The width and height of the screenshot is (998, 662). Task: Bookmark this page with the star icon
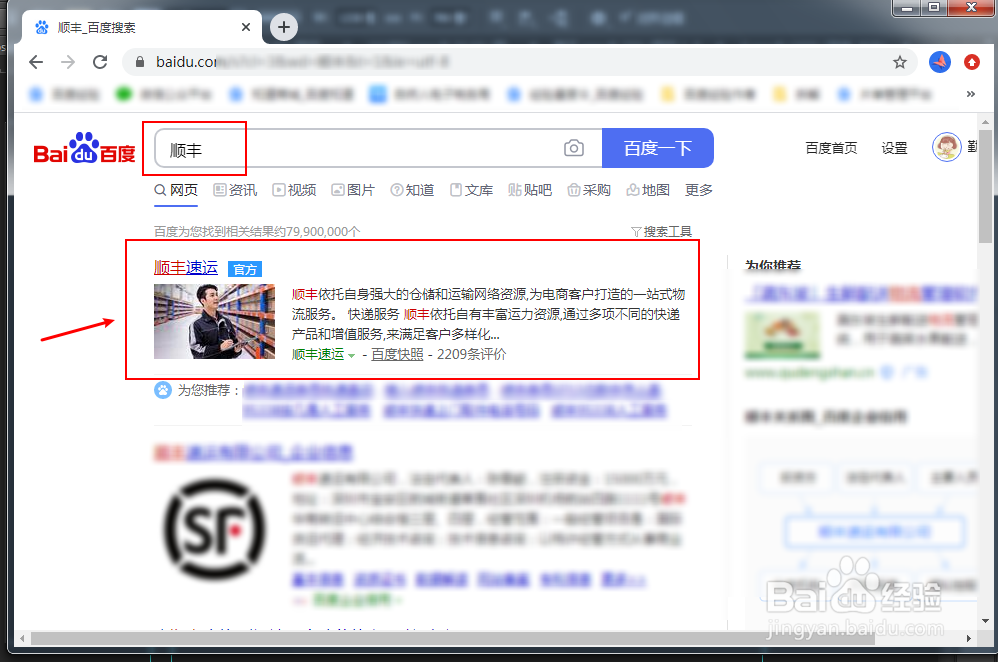click(x=899, y=62)
